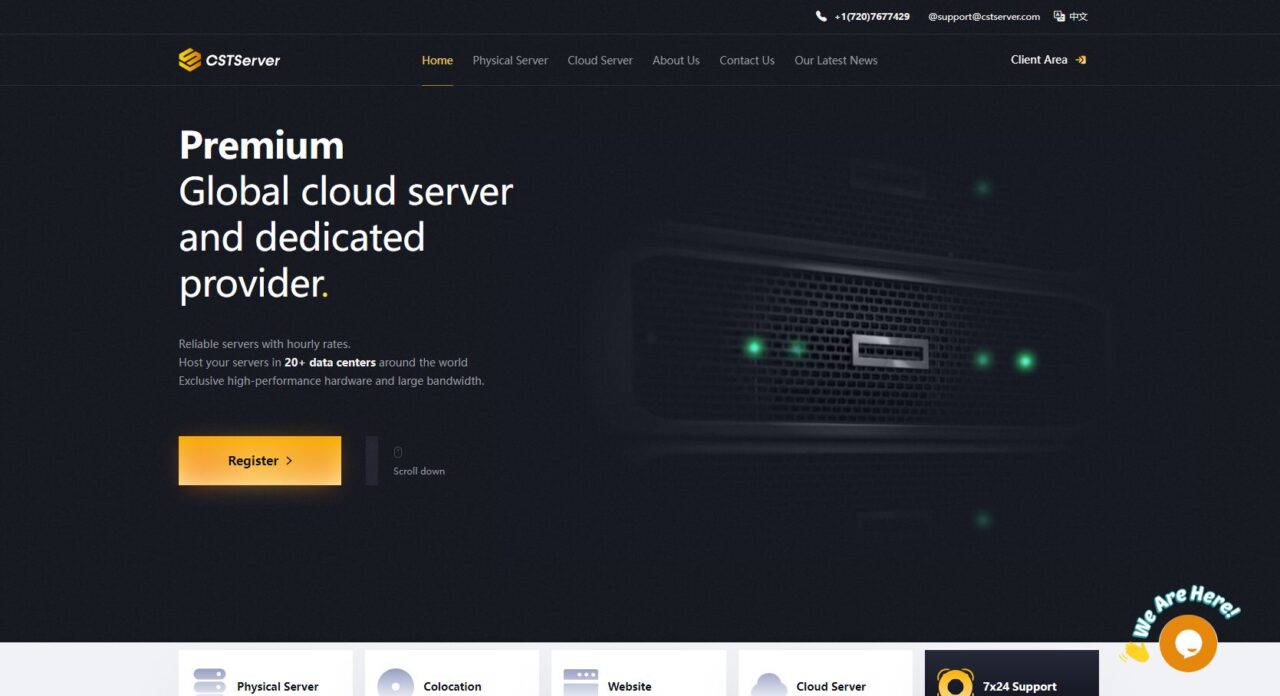
Task: Open the Contact Us page
Action: [x=747, y=60]
